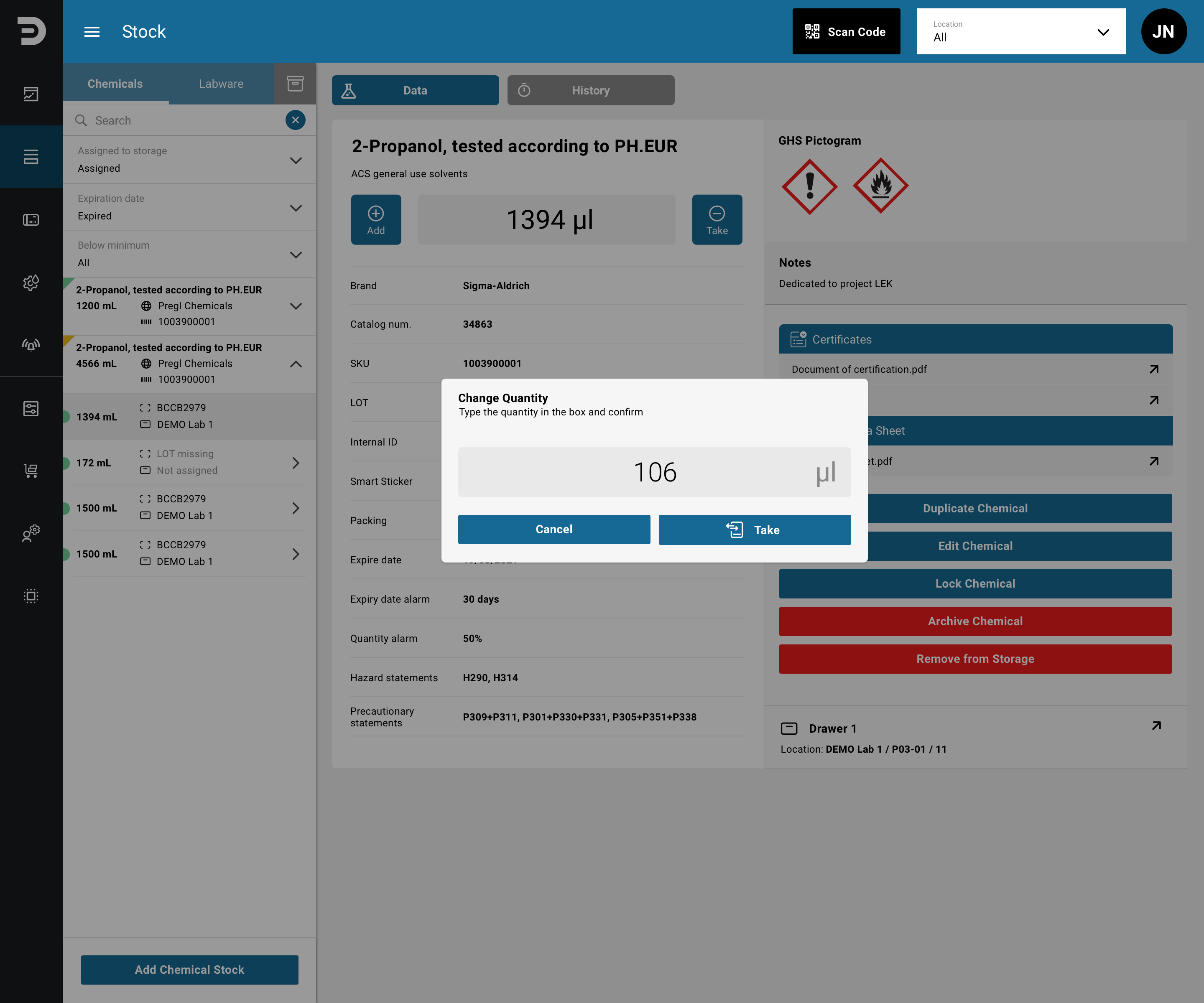Viewport: 1204px width, 1003px height.
Task: Open the control panel sliders sidebar icon
Action: coord(31,409)
